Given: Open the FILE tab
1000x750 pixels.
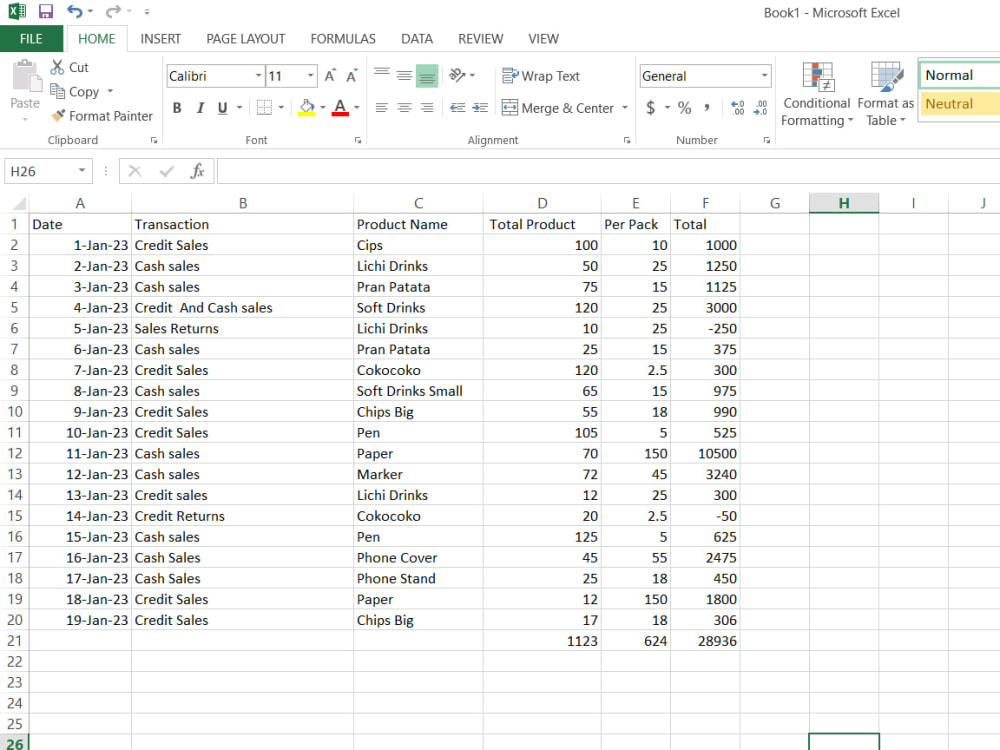Looking at the screenshot, I should point(31,39).
